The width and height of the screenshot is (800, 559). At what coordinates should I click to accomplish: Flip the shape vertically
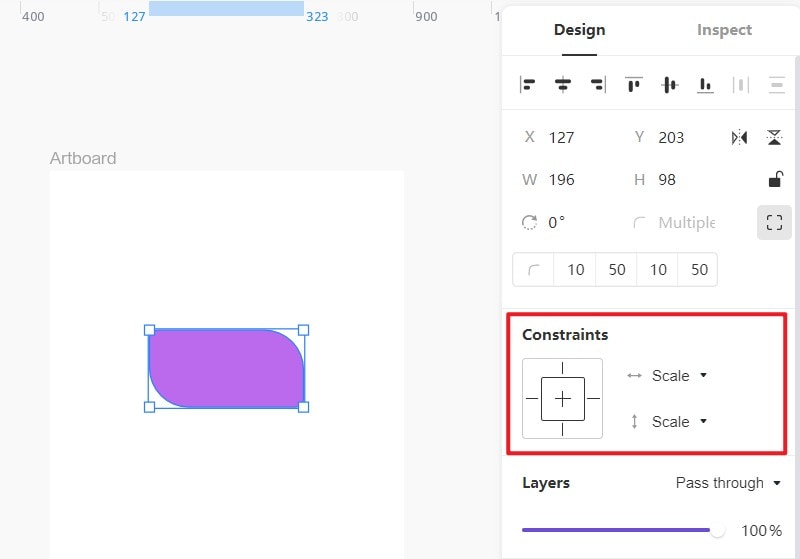(x=774, y=137)
